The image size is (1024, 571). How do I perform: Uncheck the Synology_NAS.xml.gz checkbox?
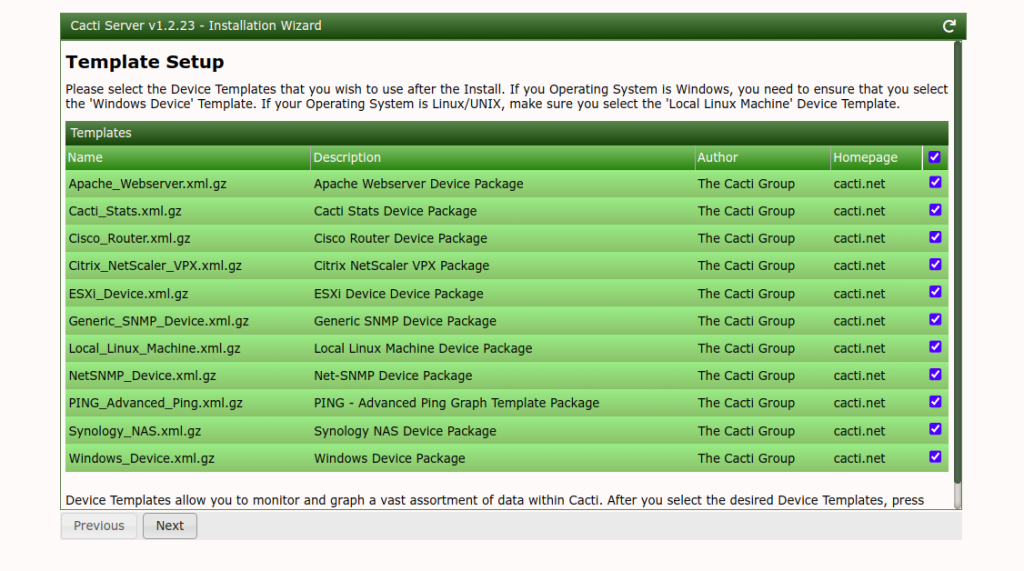(x=935, y=429)
